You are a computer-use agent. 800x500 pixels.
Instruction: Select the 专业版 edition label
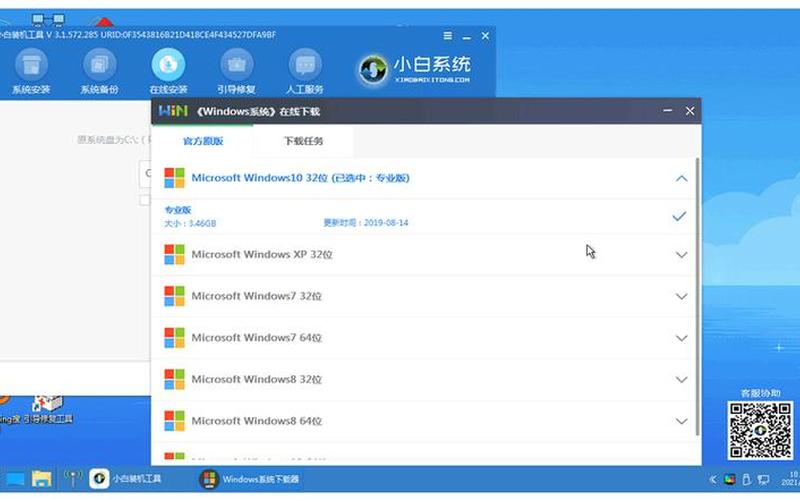click(x=178, y=210)
